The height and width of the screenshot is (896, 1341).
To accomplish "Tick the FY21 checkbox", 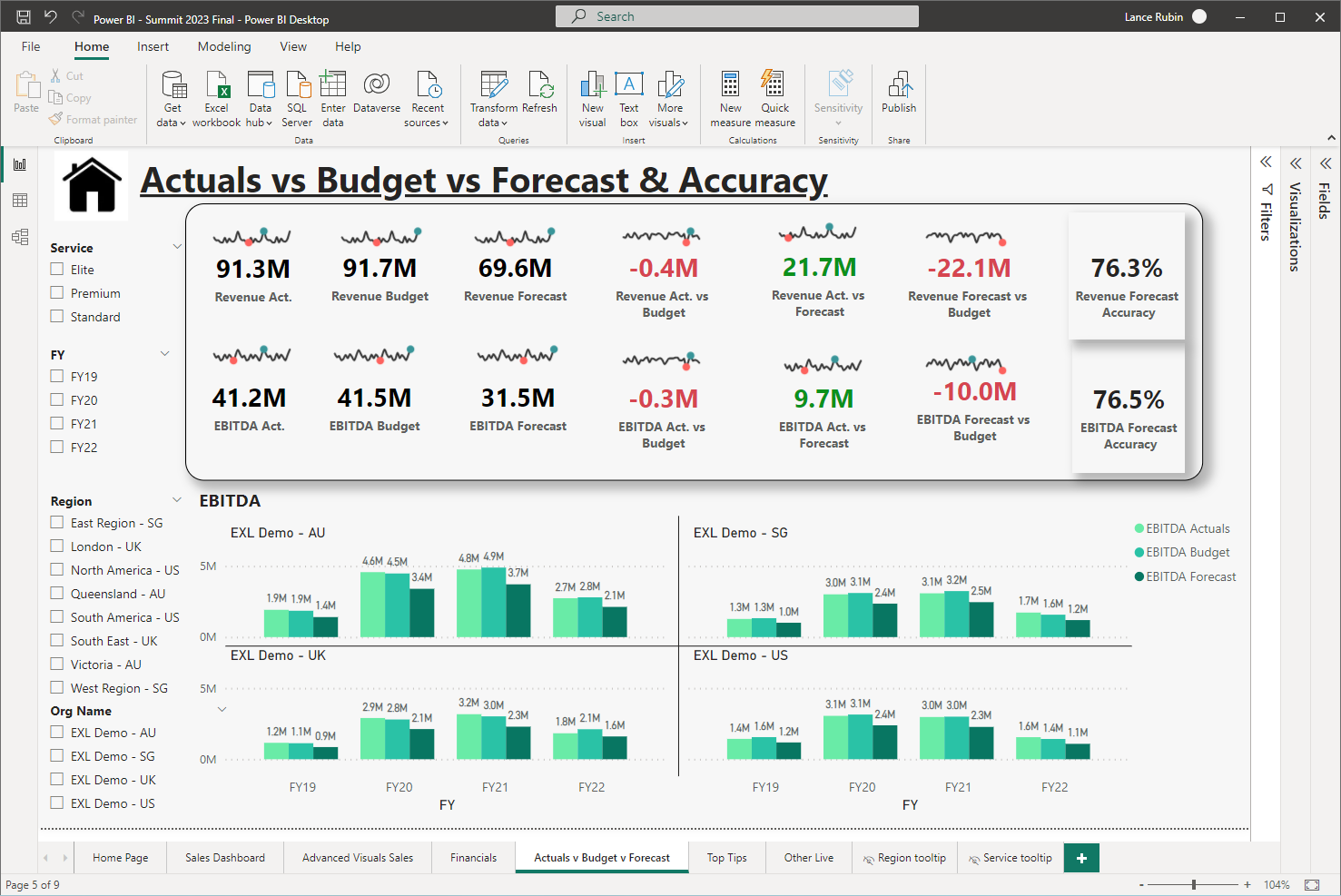I will click(57, 424).
